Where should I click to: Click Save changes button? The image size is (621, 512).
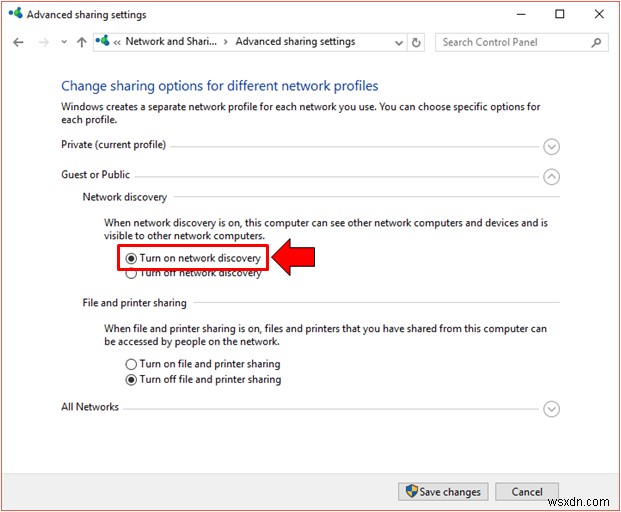[x=443, y=492]
